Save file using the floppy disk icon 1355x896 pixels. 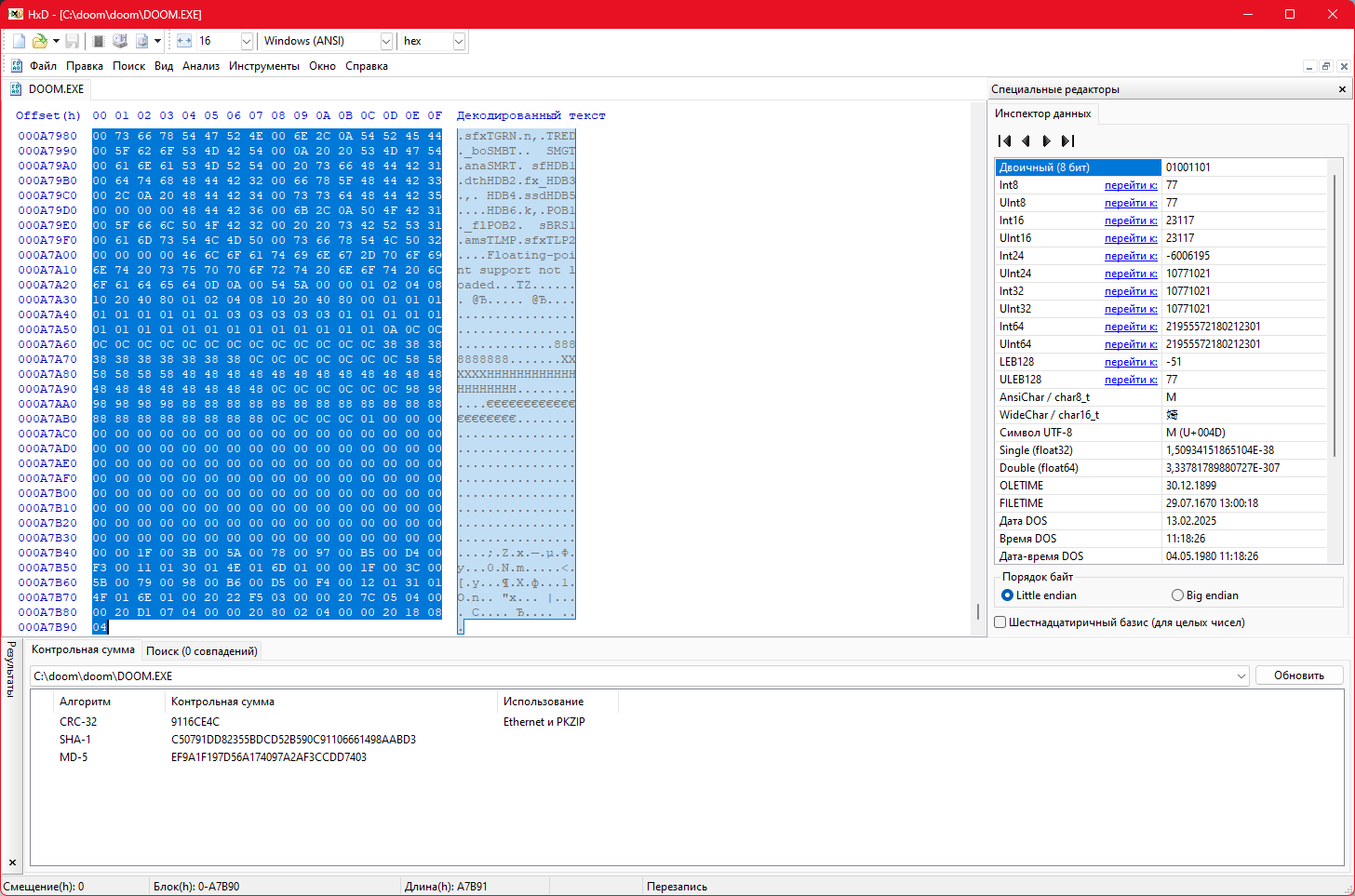(x=72, y=41)
